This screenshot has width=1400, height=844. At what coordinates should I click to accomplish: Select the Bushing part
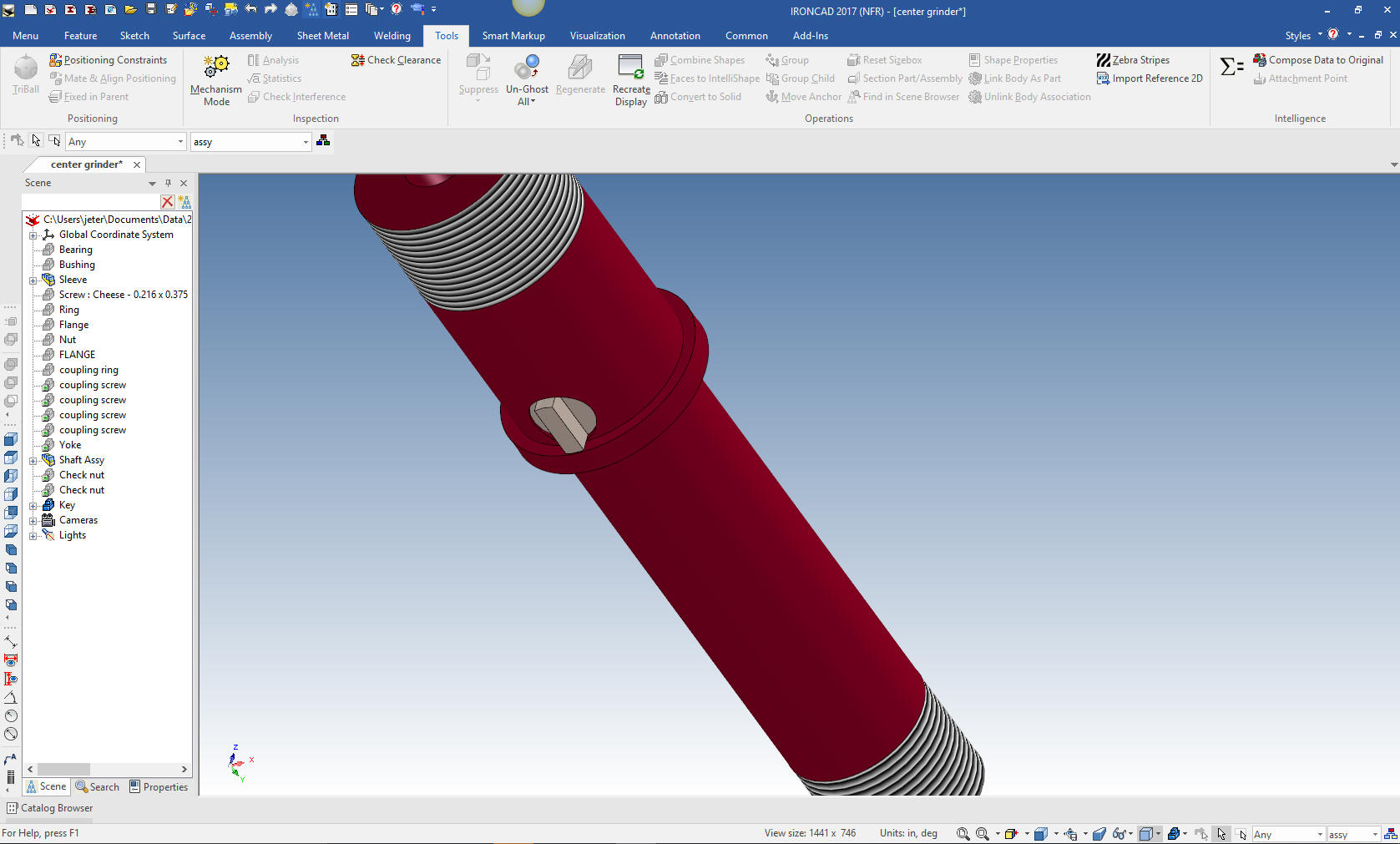tap(77, 265)
